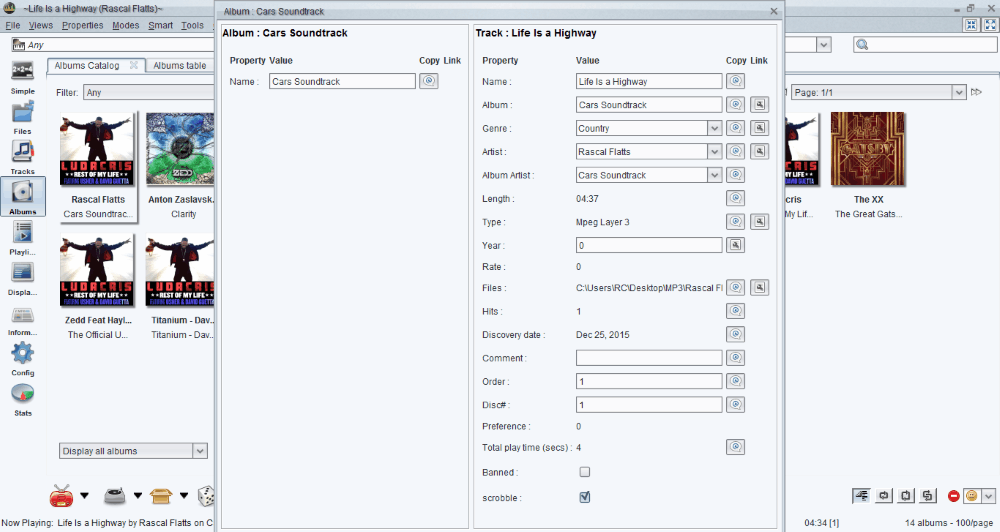
Task: Click the Link icon in the Artist row
Action: click(x=760, y=151)
